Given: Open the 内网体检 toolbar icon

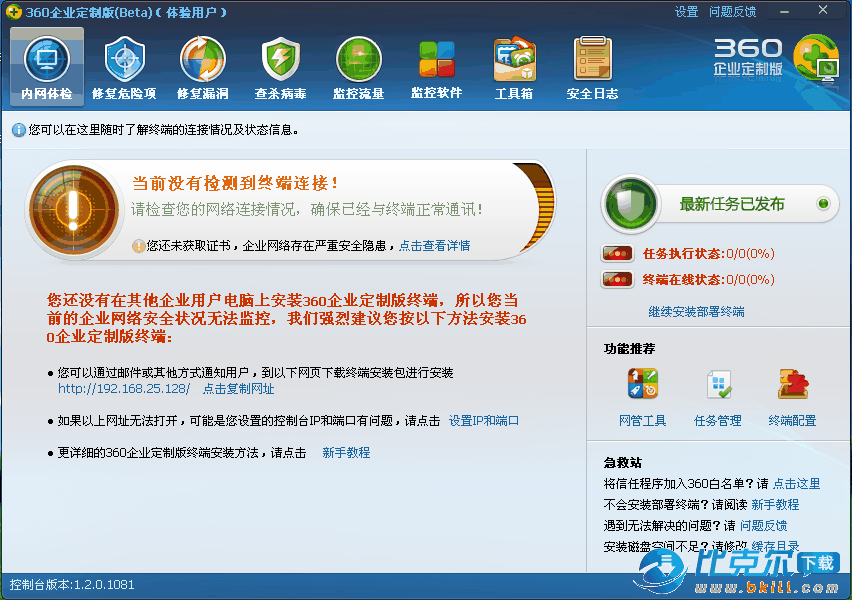Looking at the screenshot, I should (47, 67).
